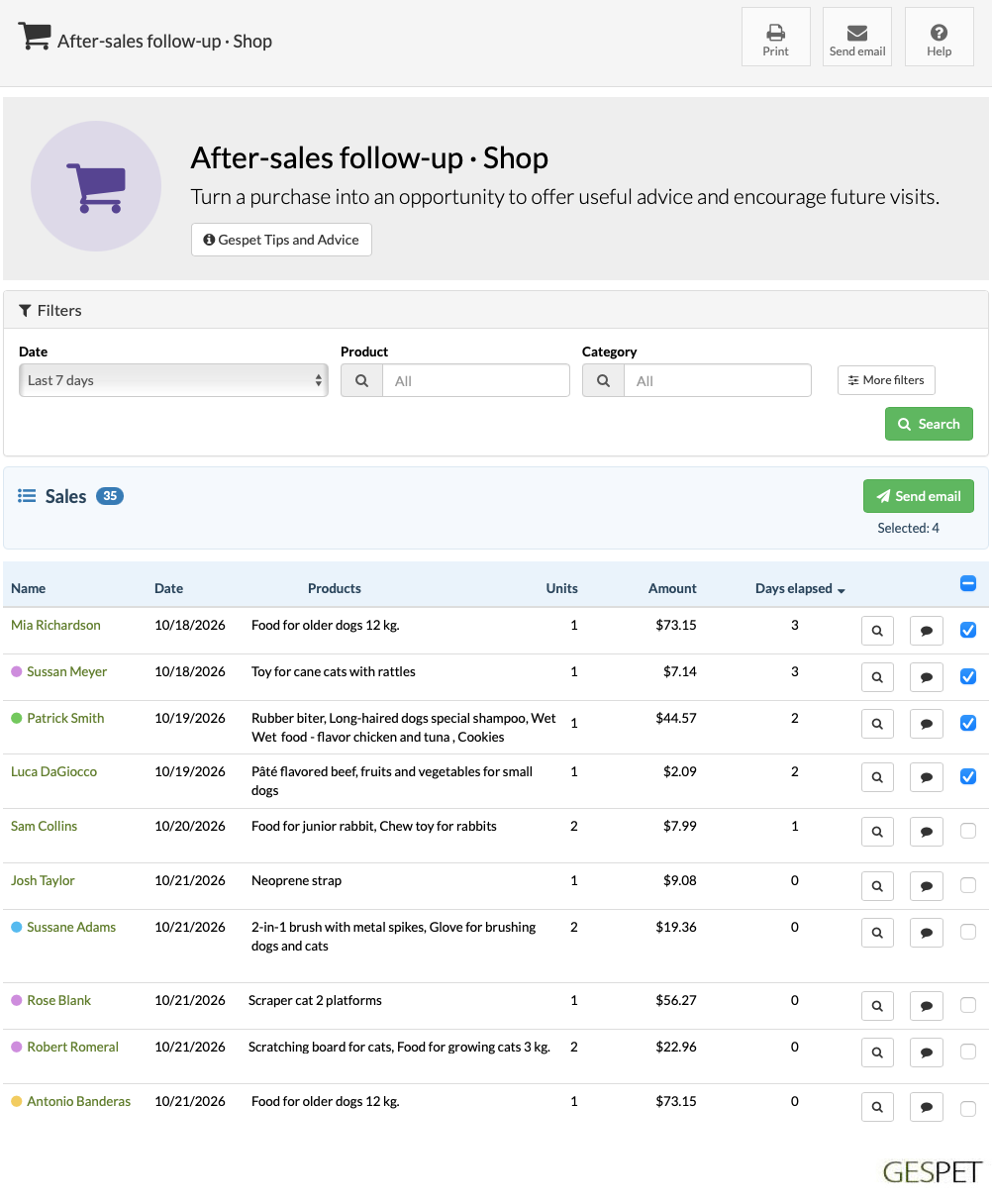Image resolution: width=992 pixels, height=1204 pixels.
Task: Open comment bubble for Antonio Banderas
Action: pos(927,1107)
